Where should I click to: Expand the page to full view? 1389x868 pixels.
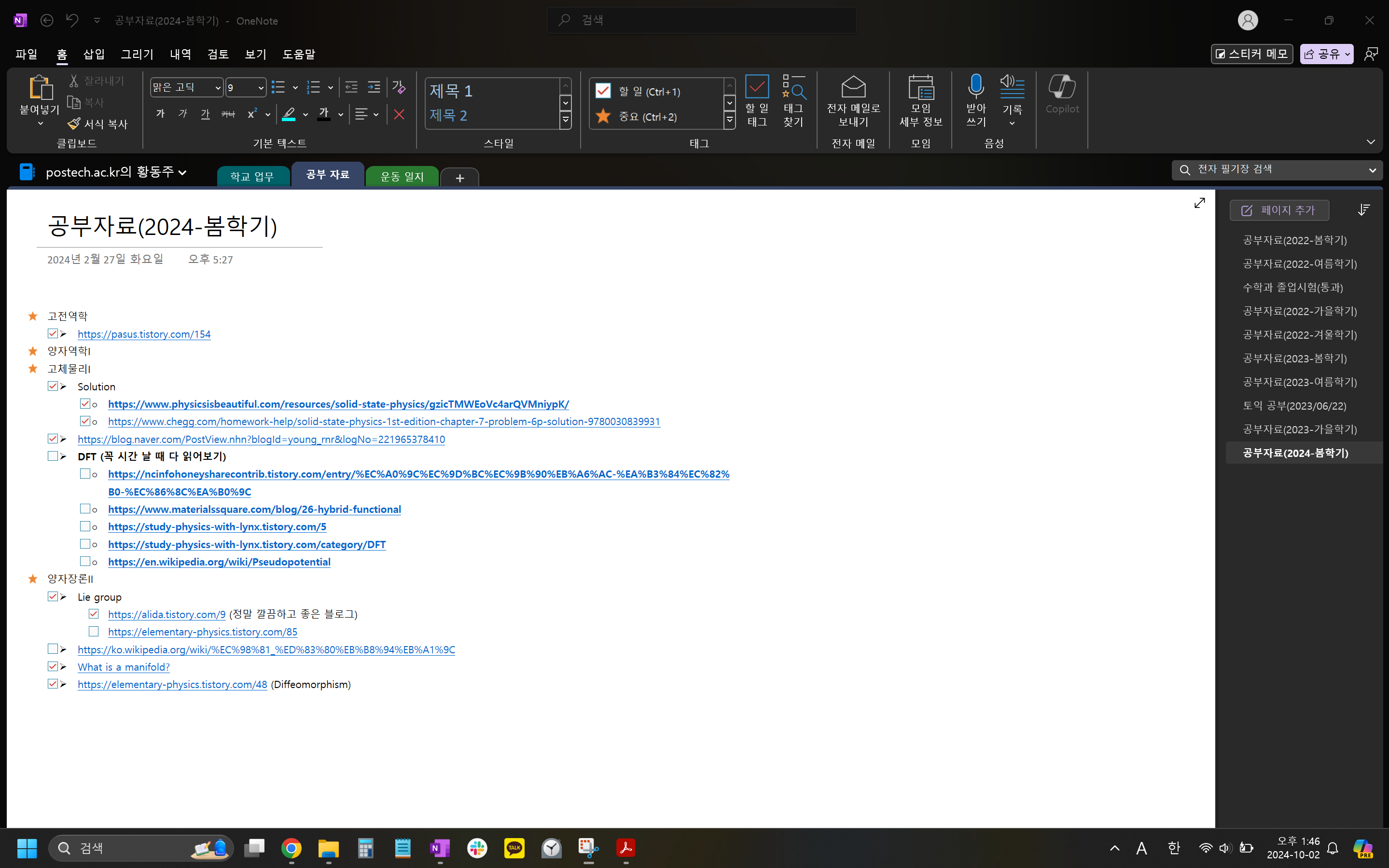(1199, 203)
